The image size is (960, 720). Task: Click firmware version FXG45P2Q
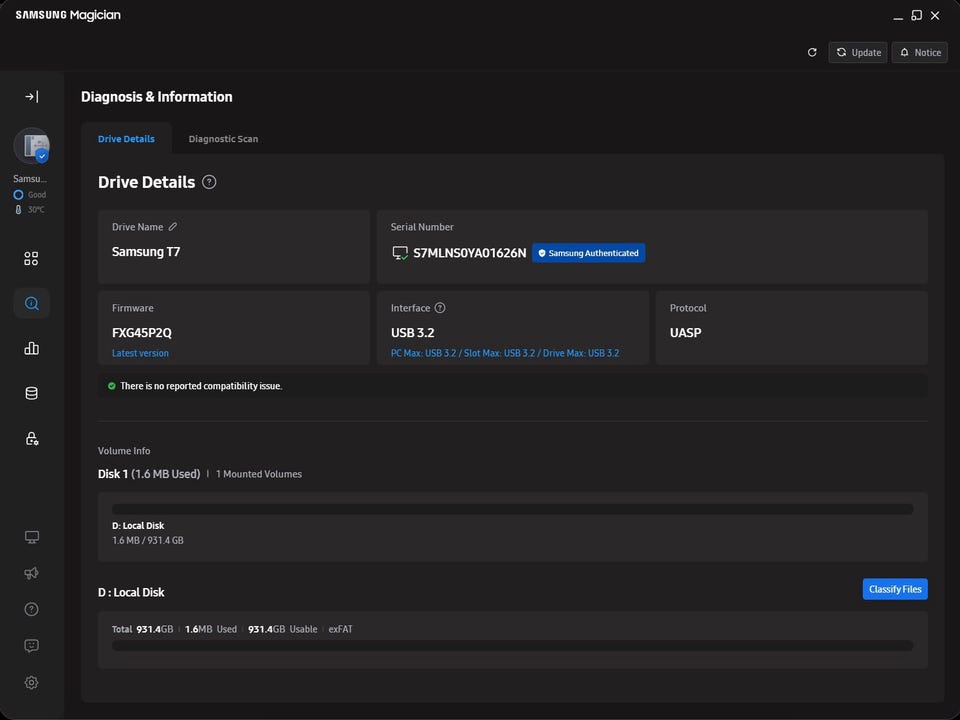pyautogui.click(x=142, y=333)
